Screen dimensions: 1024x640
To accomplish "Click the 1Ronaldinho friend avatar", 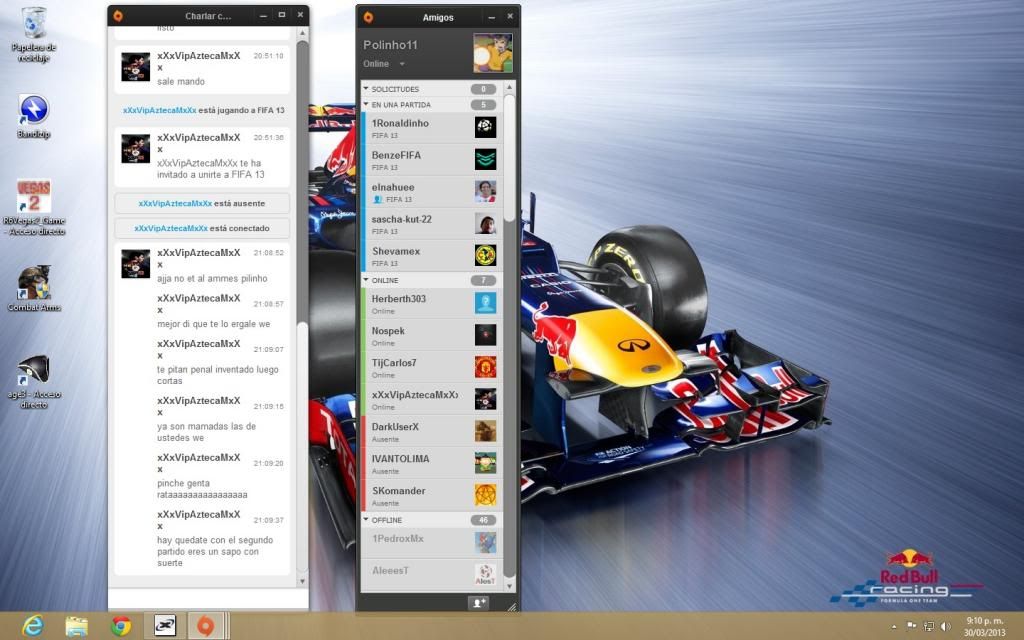I will [485, 127].
